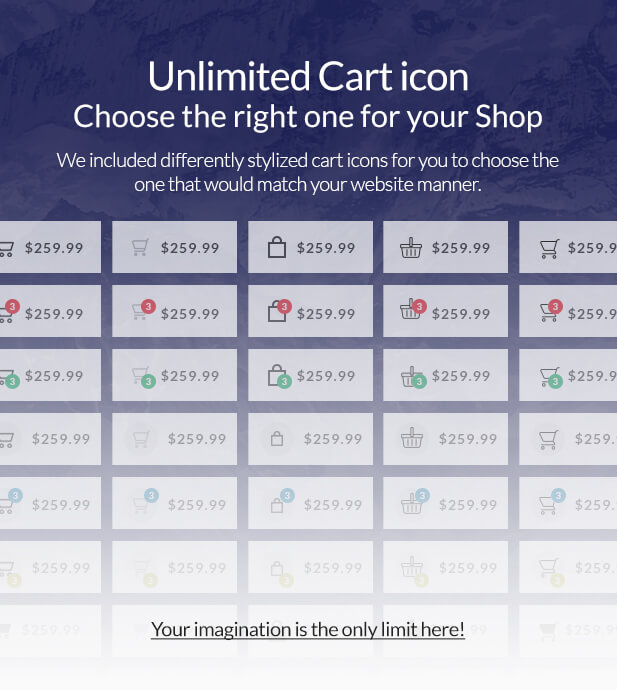Click the shopping bag icon with red badge
This screenshot has height=690, width=617.
277,312
